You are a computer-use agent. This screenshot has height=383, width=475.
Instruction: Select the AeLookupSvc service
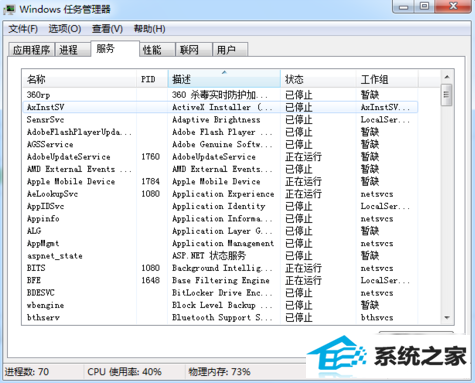[52, 194]
